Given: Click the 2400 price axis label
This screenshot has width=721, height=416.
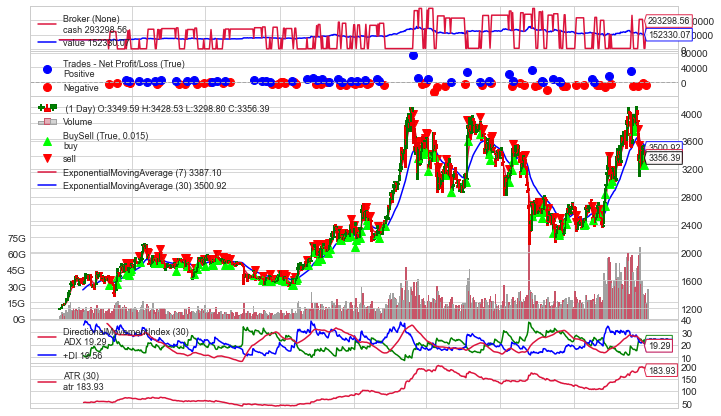Looking at the screenshot, I should tap(691, 226).
